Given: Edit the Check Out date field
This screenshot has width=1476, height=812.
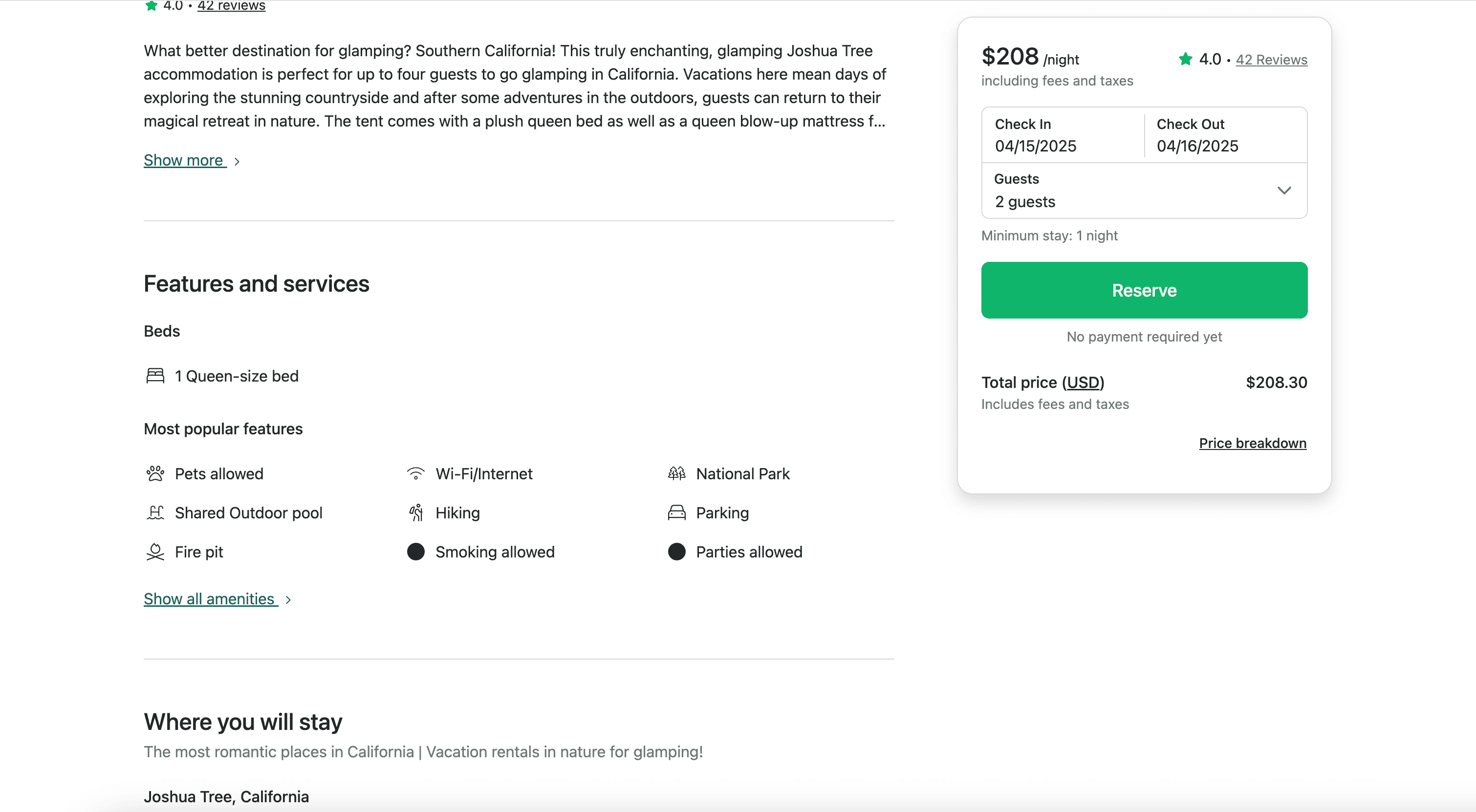Looking at the screenshot, I should pyautogui.click(x=1225, y=135).
